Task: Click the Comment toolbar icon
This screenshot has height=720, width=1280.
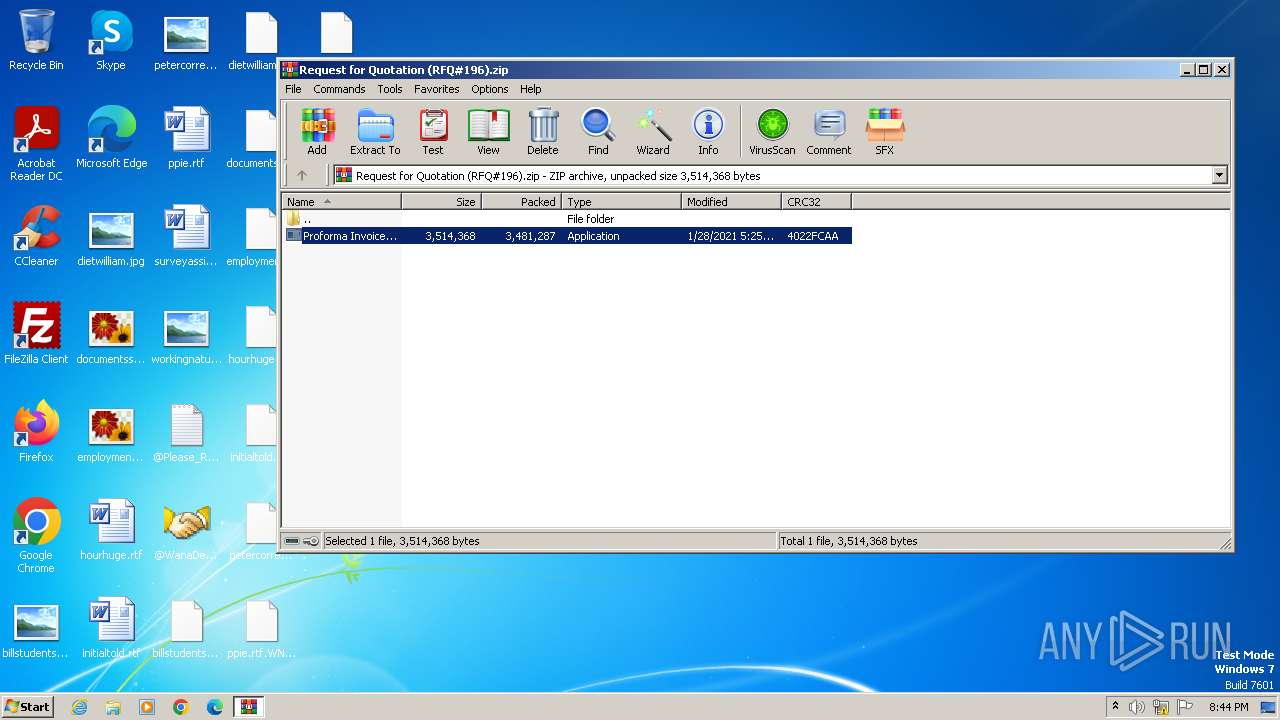Action: (829, 132)
